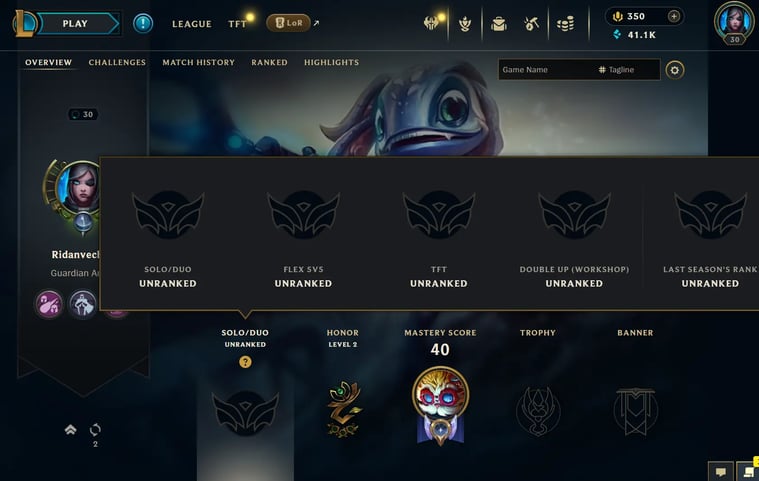Open the Clash helmet icon
Image resolution: width=759 pixels, height=481 pixels.
pos(431,23)
